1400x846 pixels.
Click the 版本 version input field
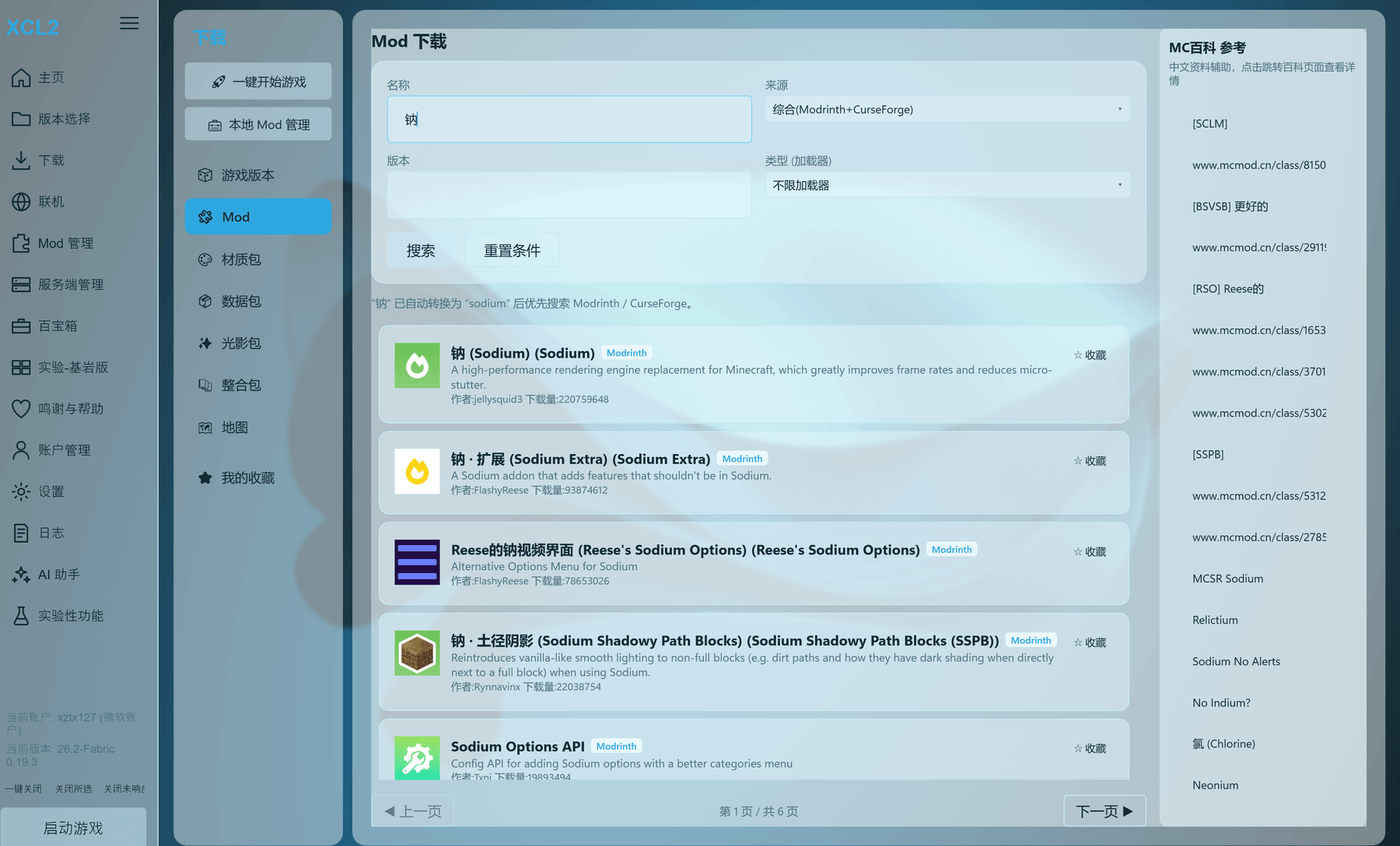[569, 195]
